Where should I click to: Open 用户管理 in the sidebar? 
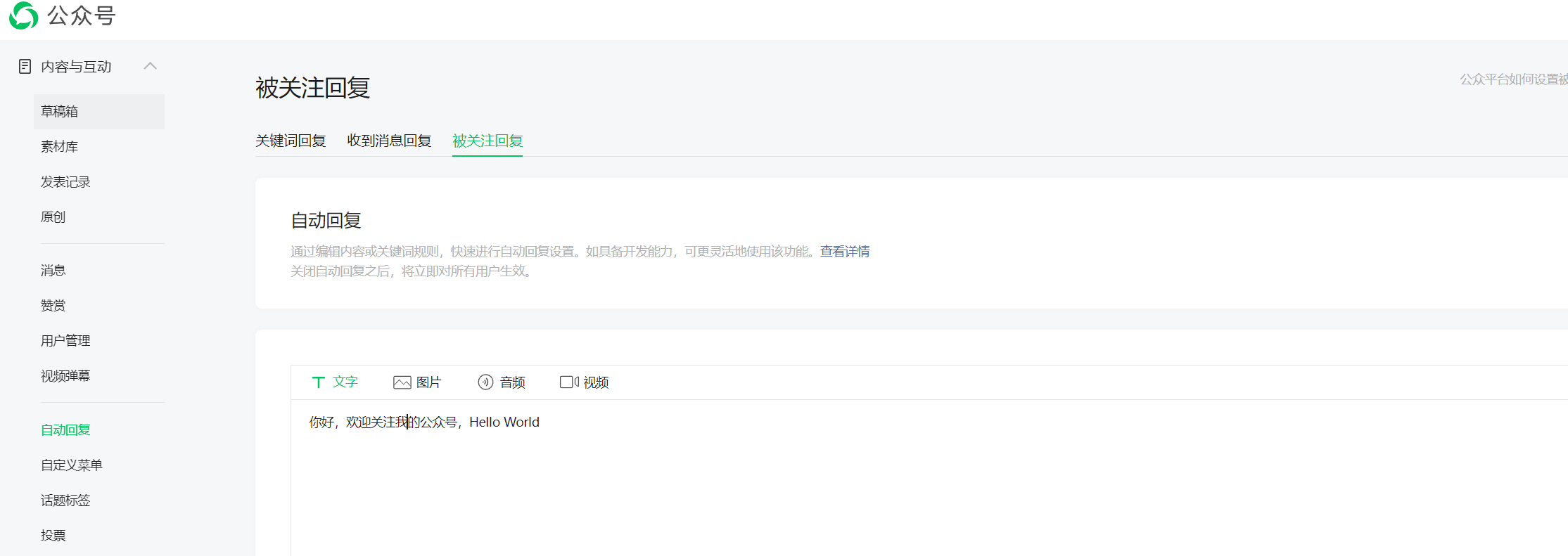click(65, 341)
